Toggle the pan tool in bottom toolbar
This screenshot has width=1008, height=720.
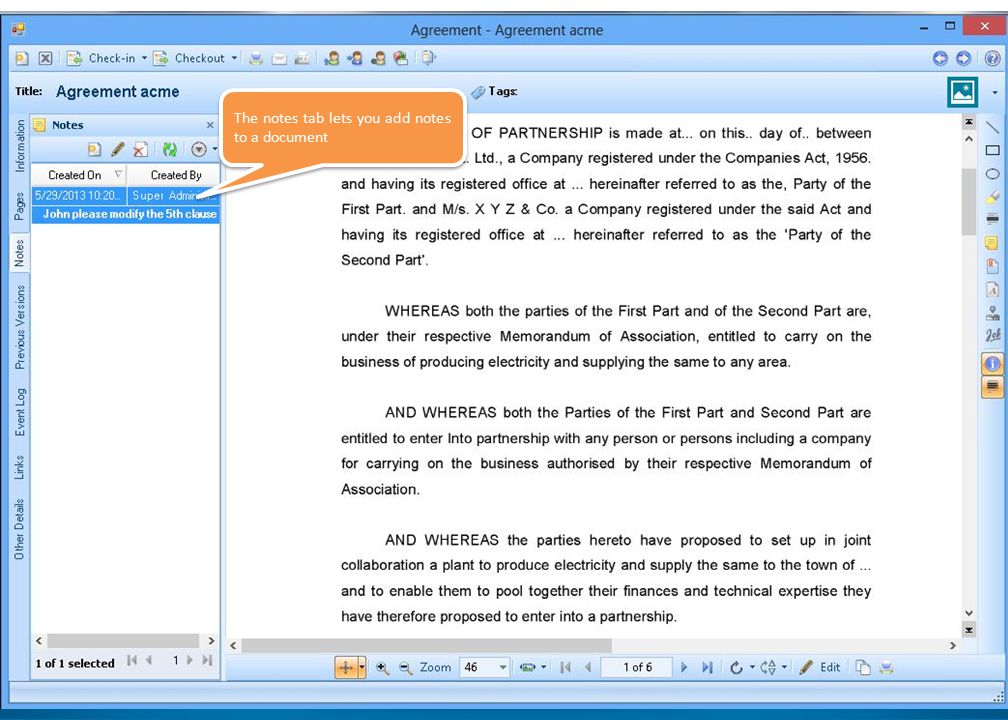tap(346, 668)
